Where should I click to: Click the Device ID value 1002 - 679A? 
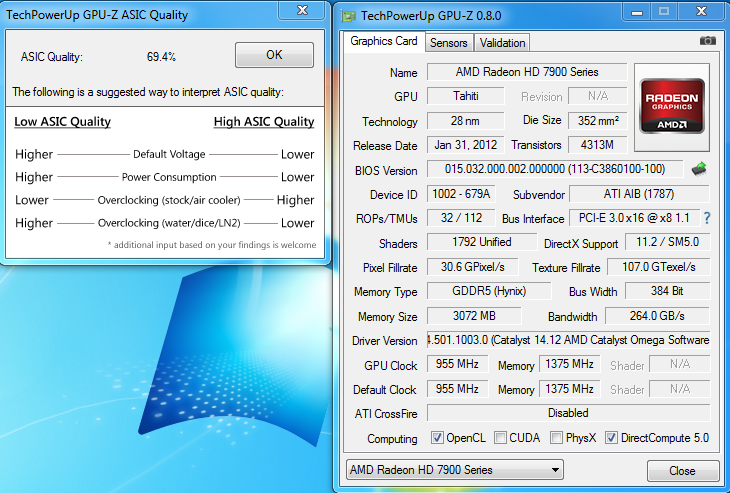(x=461, y=194)
